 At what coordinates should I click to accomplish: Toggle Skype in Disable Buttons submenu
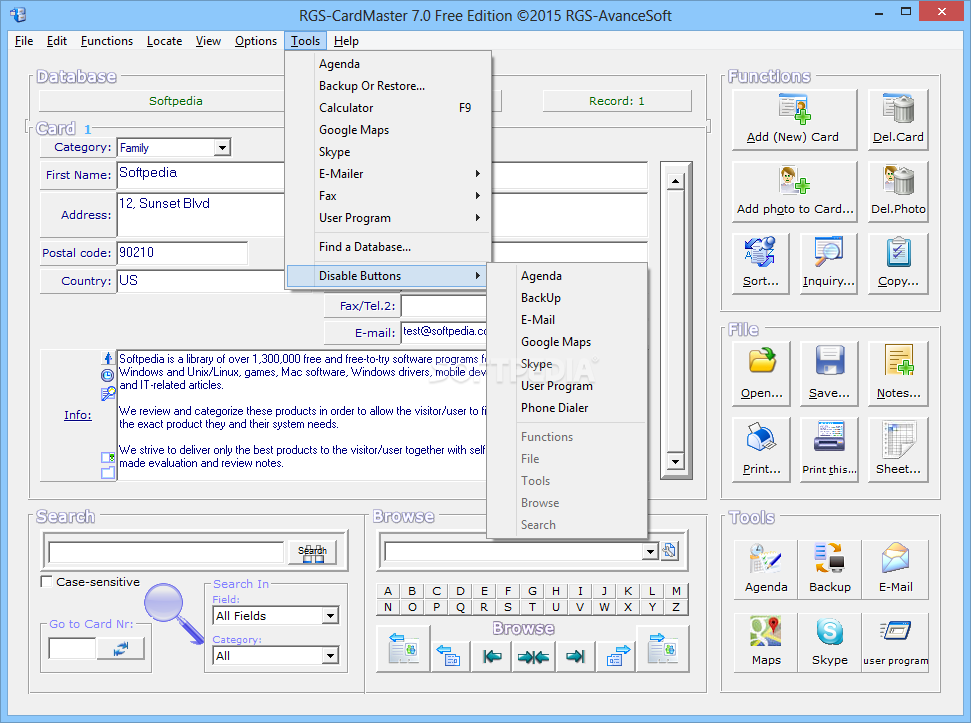[567, 364]
